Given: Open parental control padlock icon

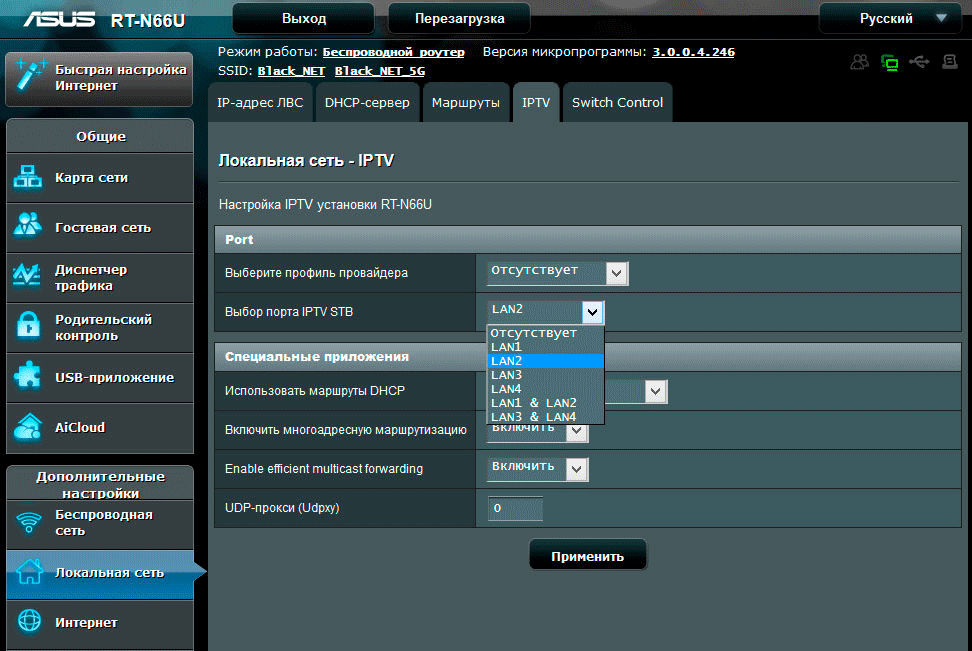Looking at the screenshot, I should click(28, 326).
